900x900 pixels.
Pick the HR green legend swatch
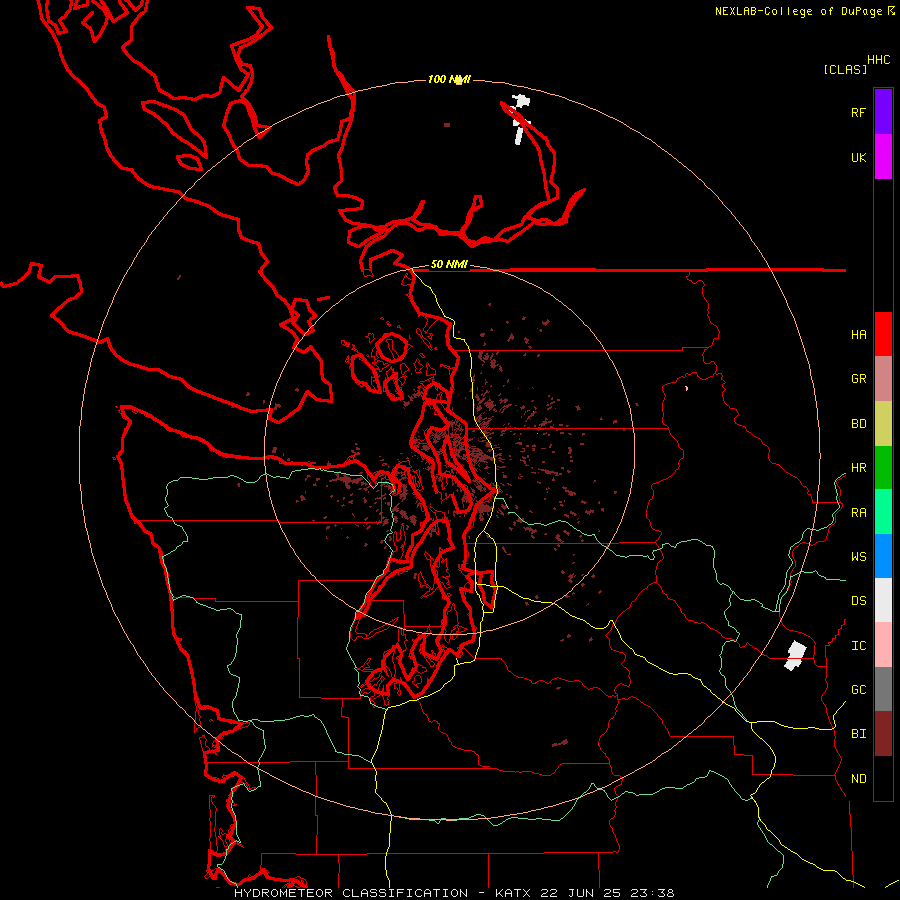click(883, 468)
